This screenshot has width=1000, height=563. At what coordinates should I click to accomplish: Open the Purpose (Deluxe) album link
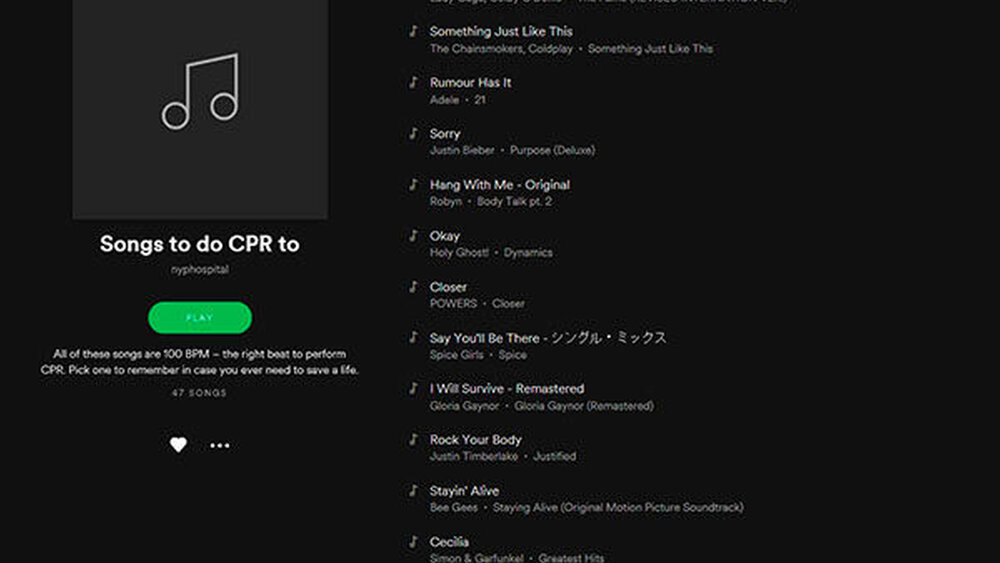552,150
